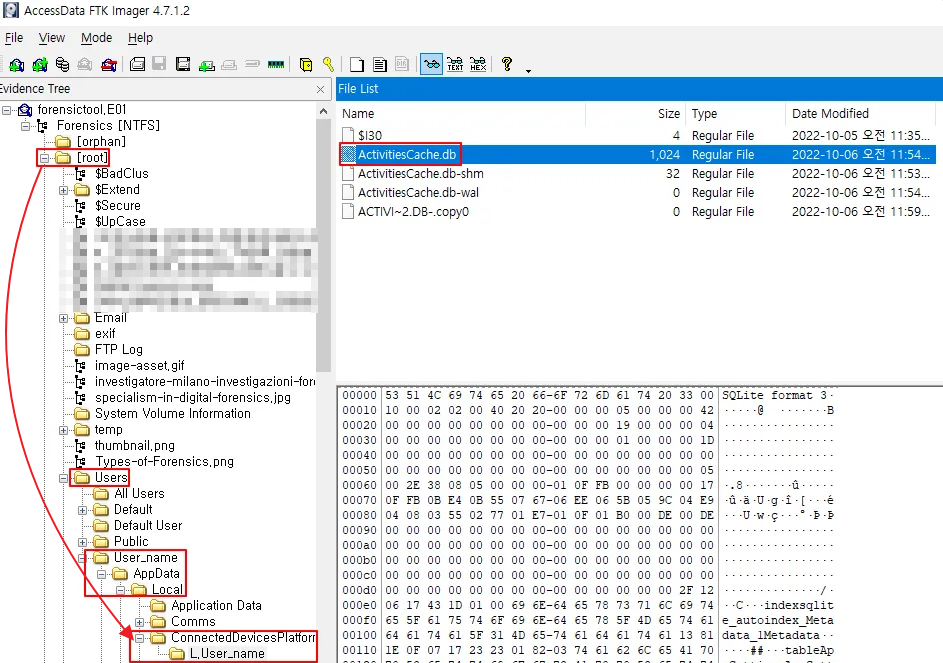This screenshot has height=663, width=943.
Task: Select the ActivitiesCache.db-shm file
Action: click(636, 174)
